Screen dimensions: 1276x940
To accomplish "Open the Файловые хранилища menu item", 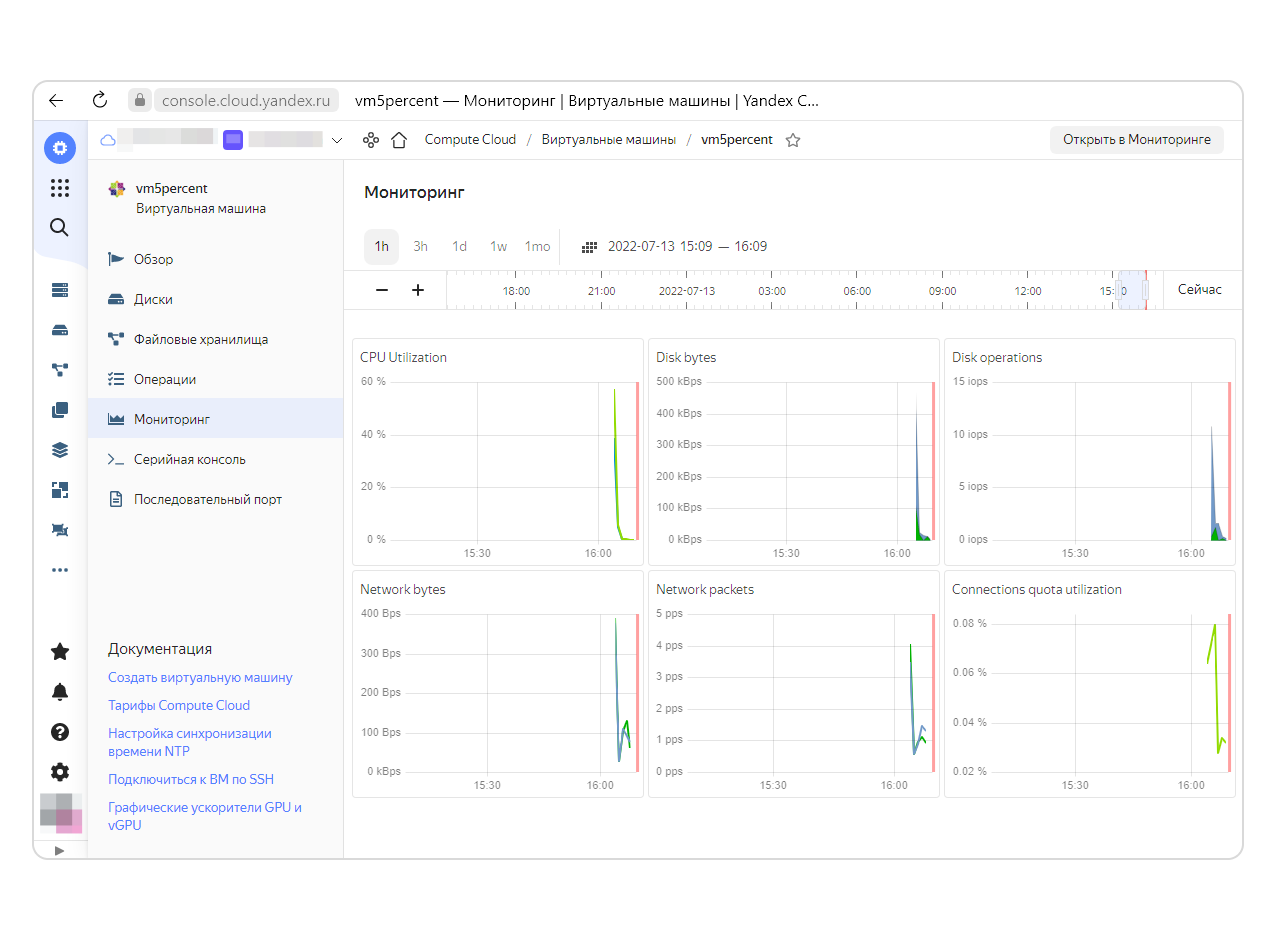I will coord(215,339).
